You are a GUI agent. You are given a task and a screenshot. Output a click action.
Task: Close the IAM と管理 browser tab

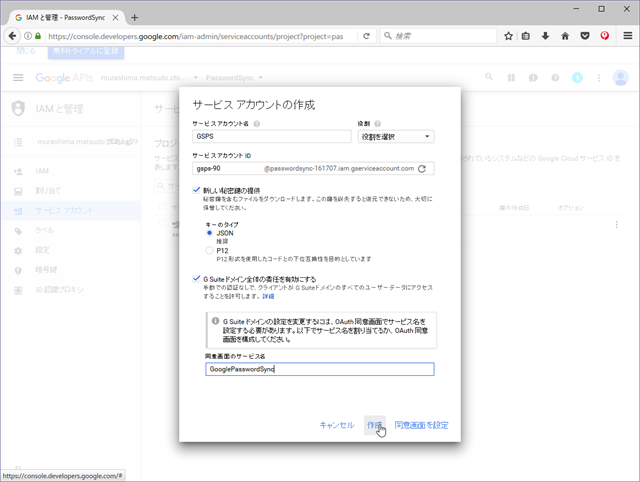(116, 18)
